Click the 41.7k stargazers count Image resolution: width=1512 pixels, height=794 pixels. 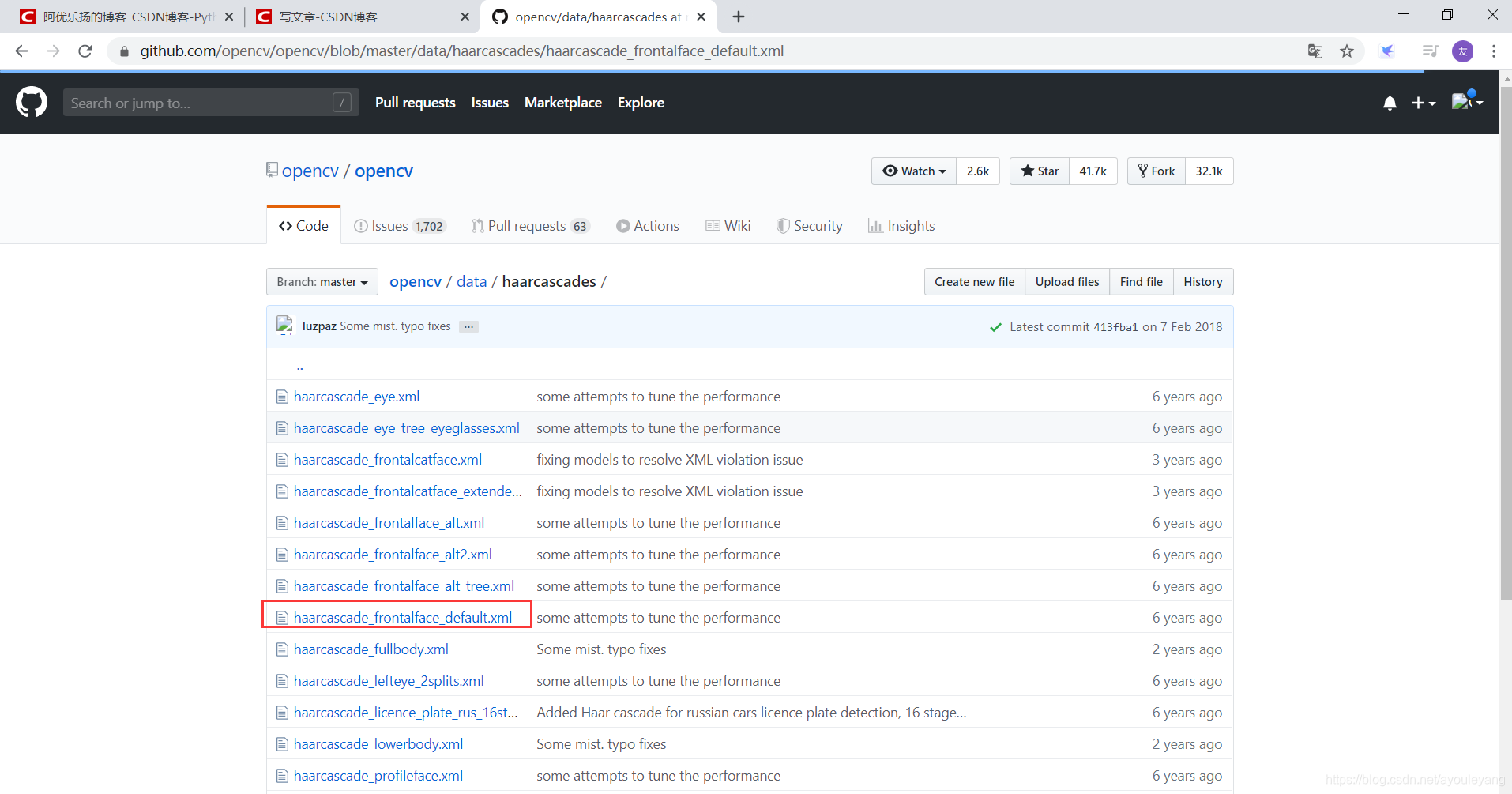(x=1093, y=171)
